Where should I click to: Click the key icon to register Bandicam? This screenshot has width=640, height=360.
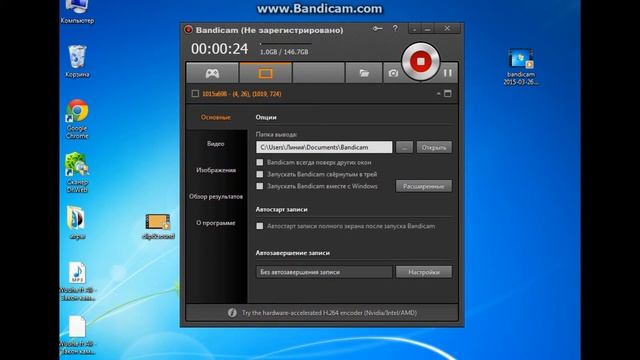click(x=378, y=29)
